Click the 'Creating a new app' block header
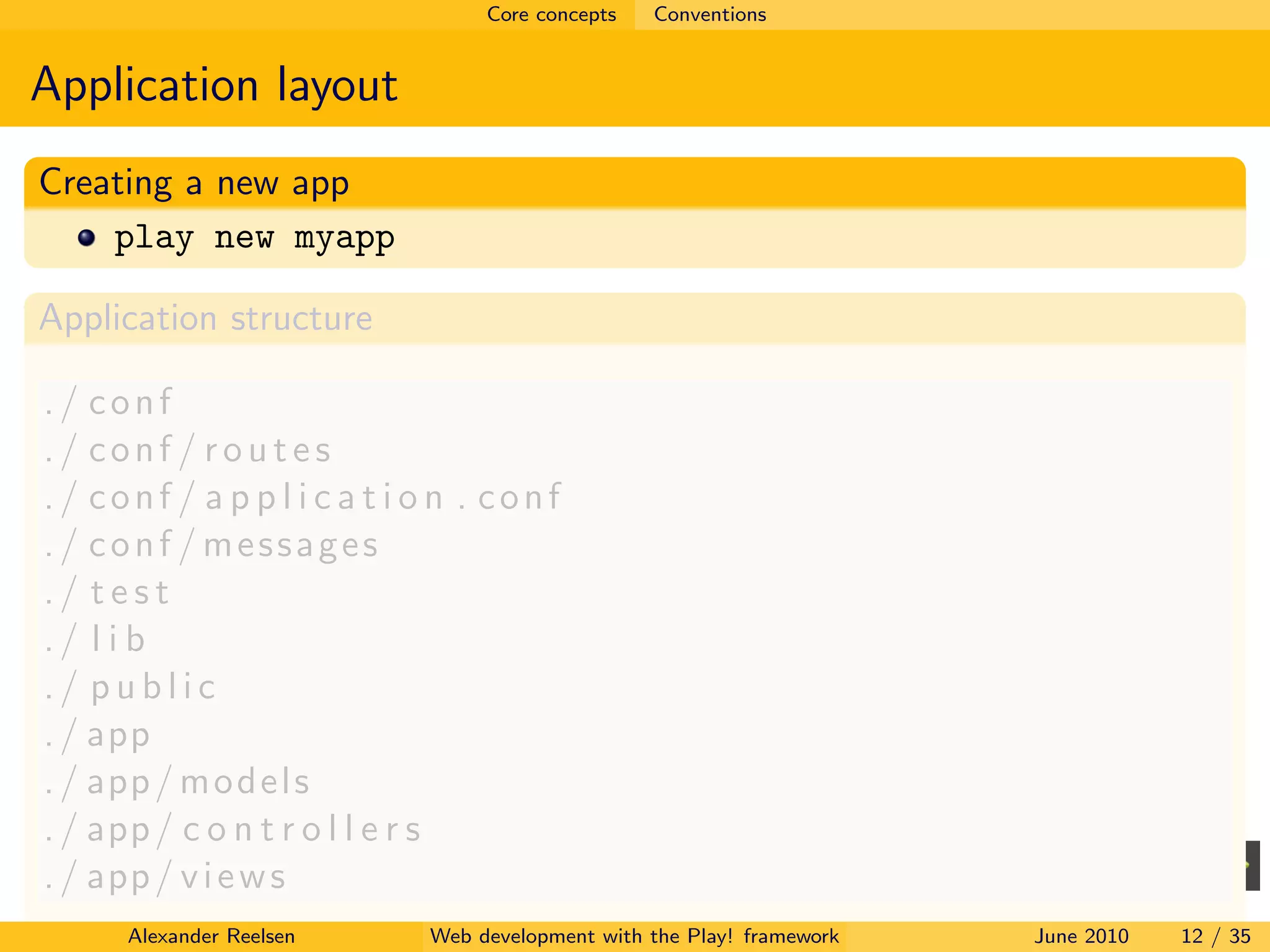The image size is (1270, 952). coord(195,183)
